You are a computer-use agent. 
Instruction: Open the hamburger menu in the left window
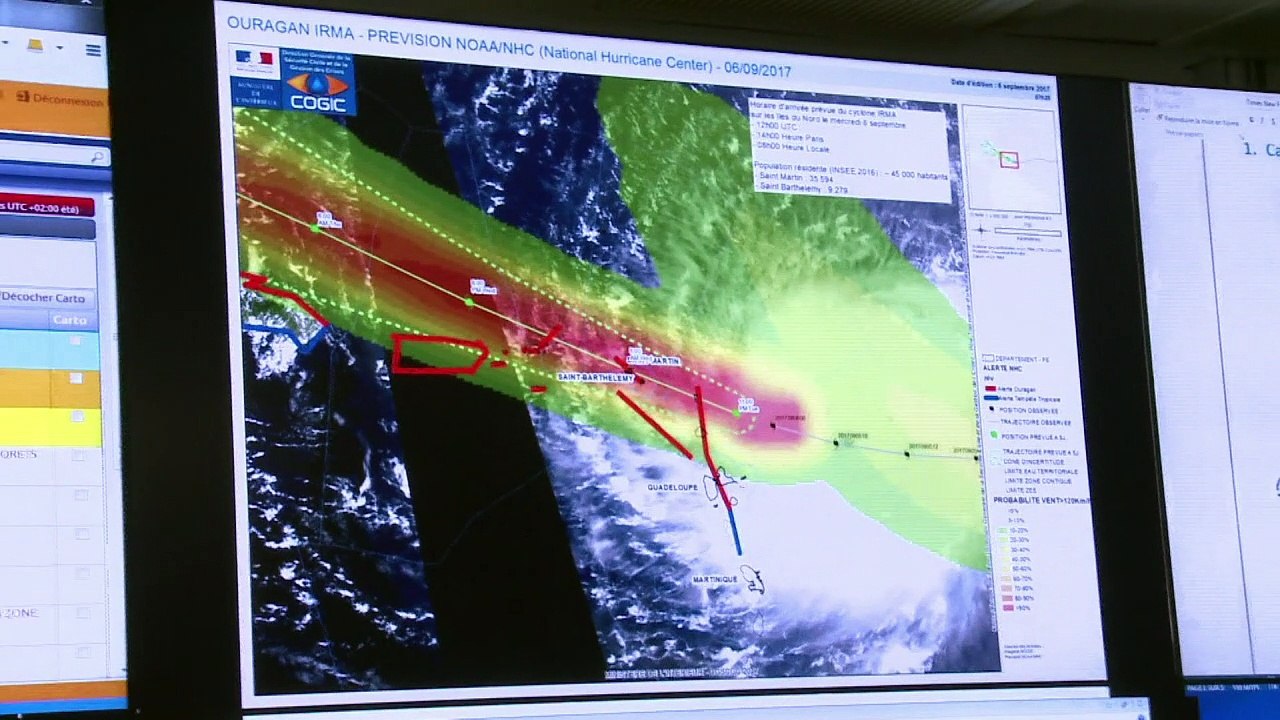pos(93,49)
